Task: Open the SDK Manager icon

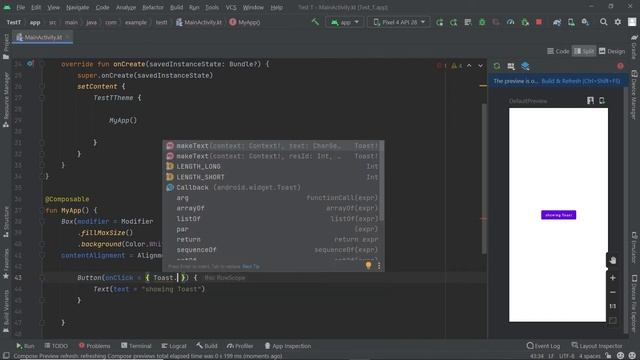Action: pos(585,22)
